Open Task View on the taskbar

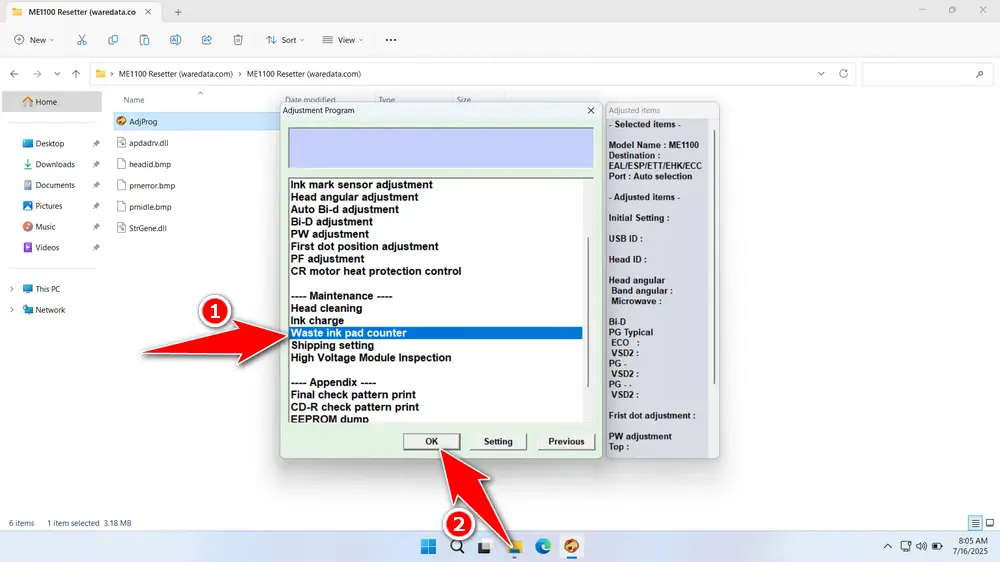[485, 547]
